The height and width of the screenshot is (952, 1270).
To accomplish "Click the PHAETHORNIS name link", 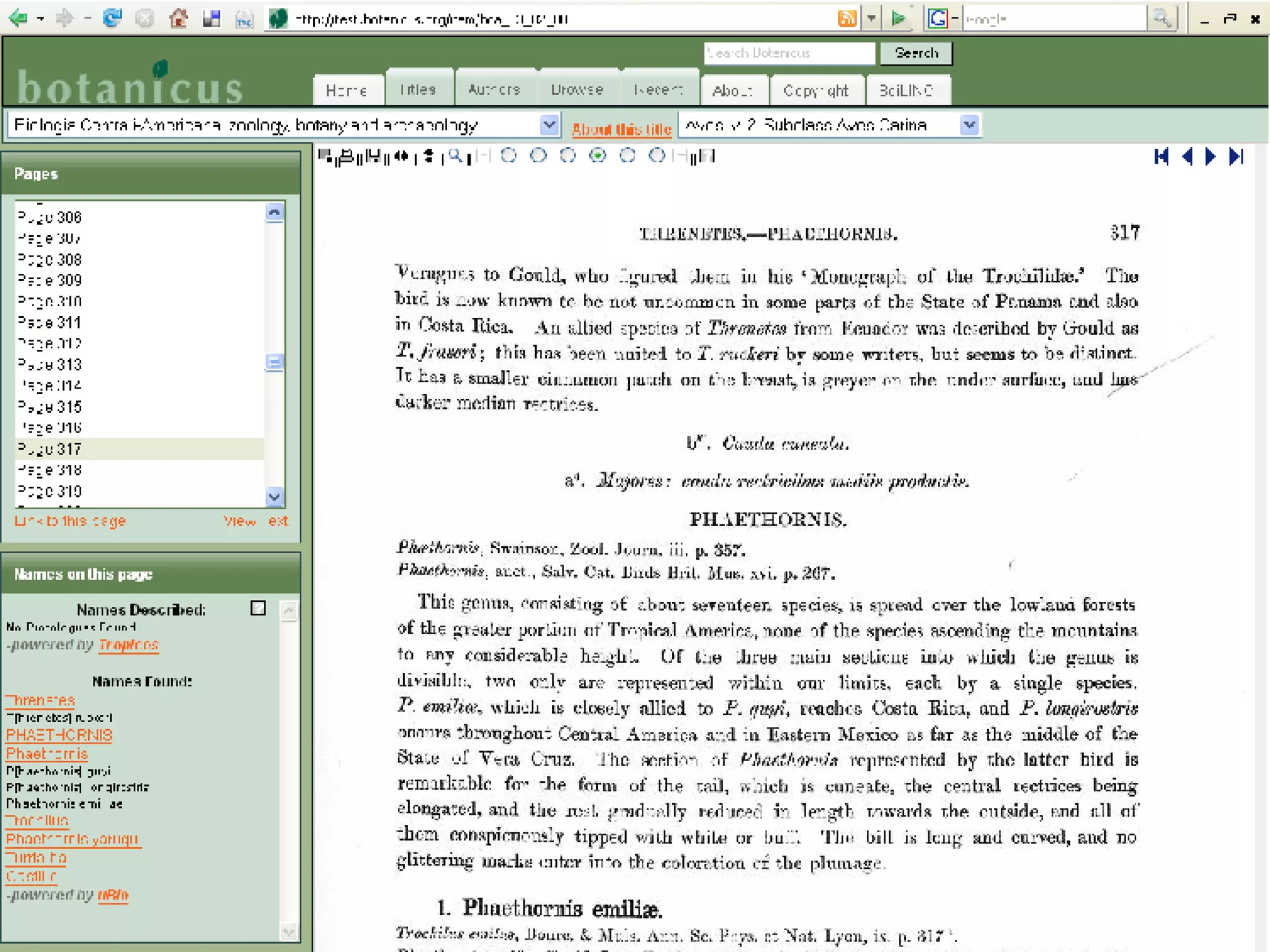I will pos(59,735).
